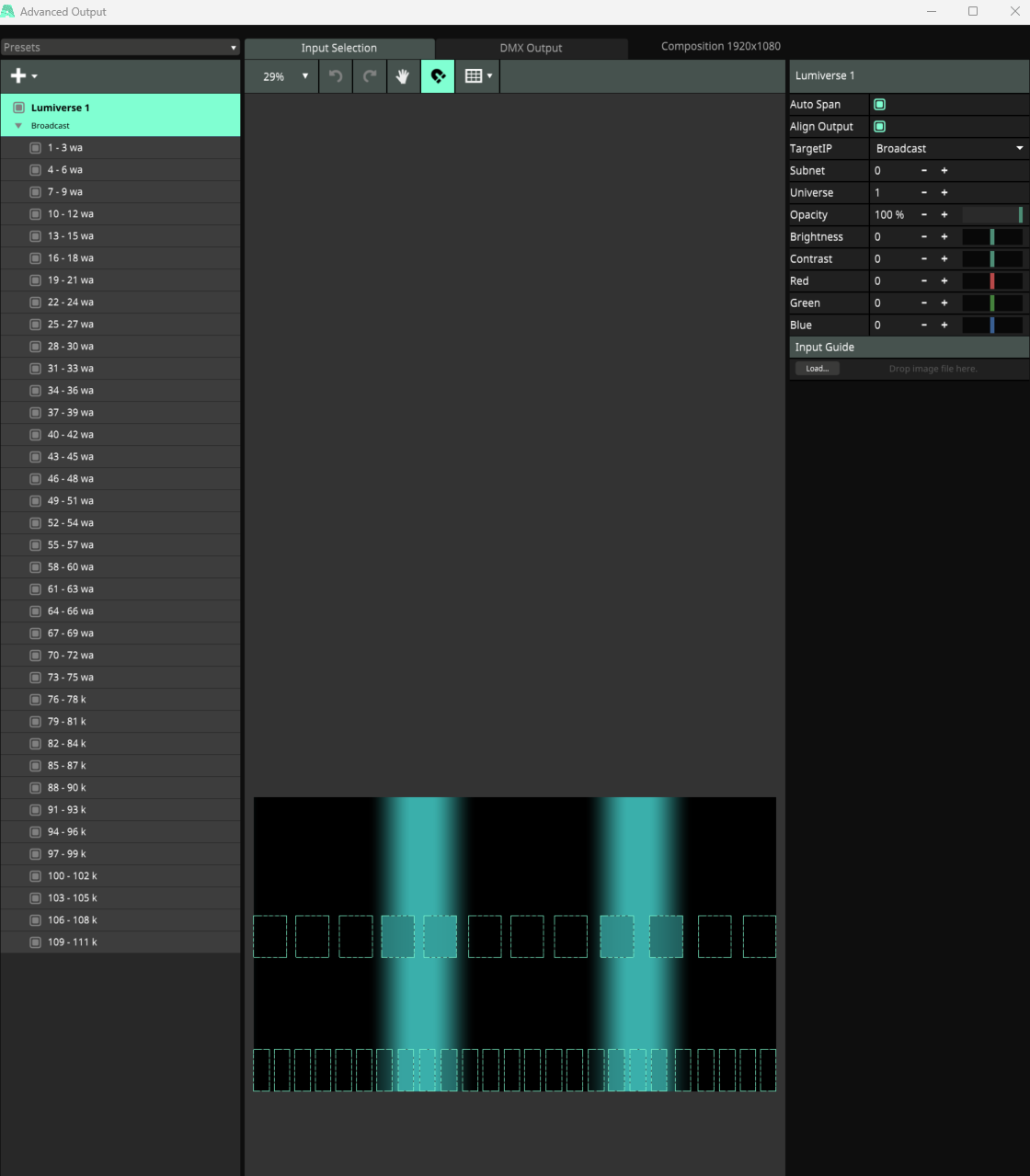Click fixture icon beside 28 - 30 wa
Screen dimensions: 1030x1176
pyautogui.click(x=35, y=347)
